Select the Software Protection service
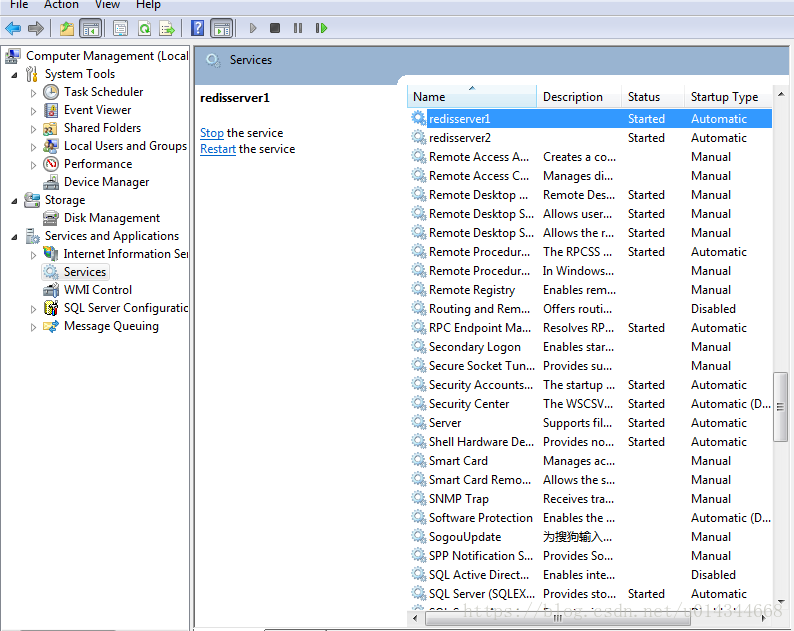 (590, 518)
